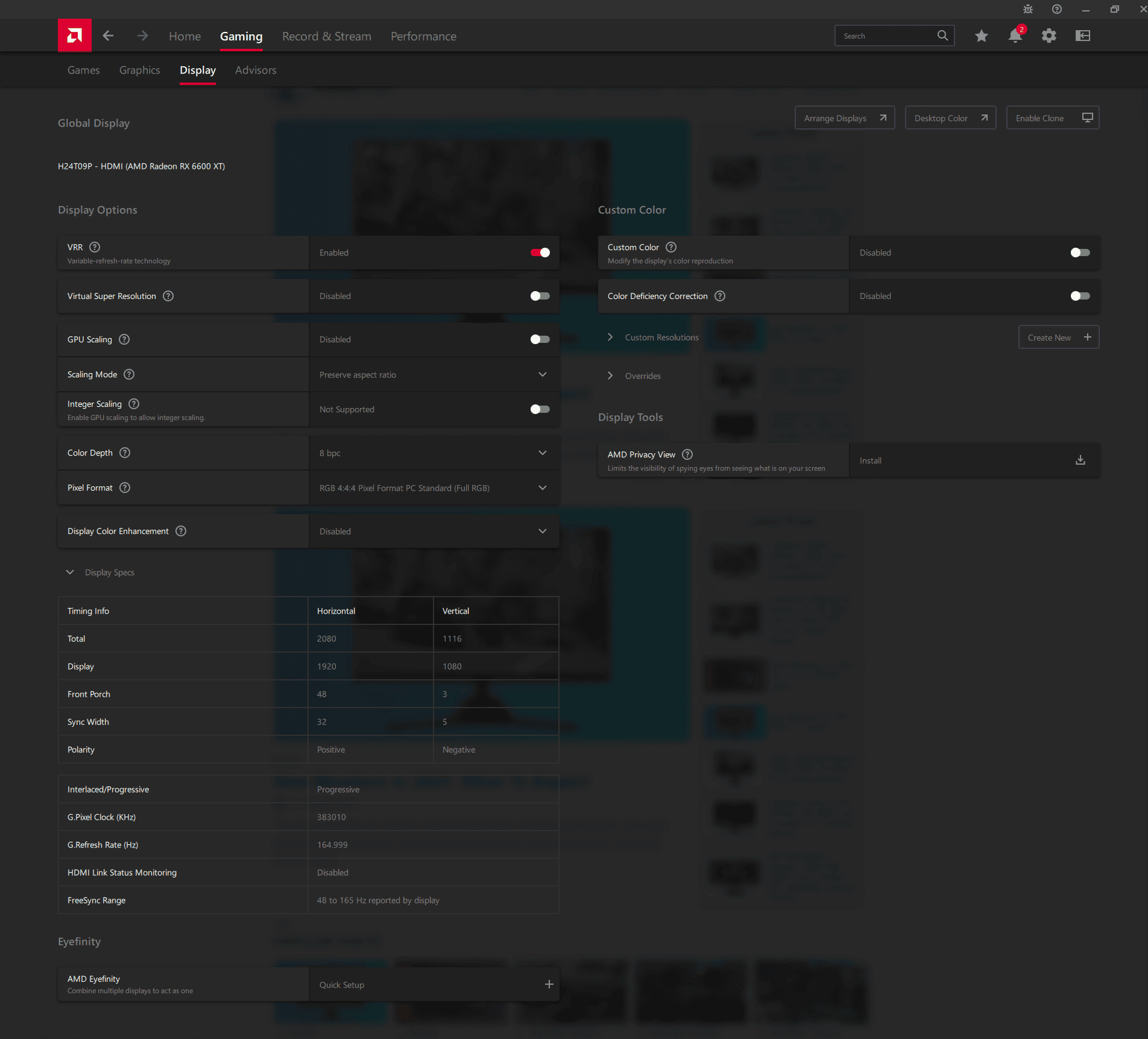Open the Color Depth dropdown
Image resolution: width=1148 pixels, height=1039 pixels.
[x=434, y=453]
